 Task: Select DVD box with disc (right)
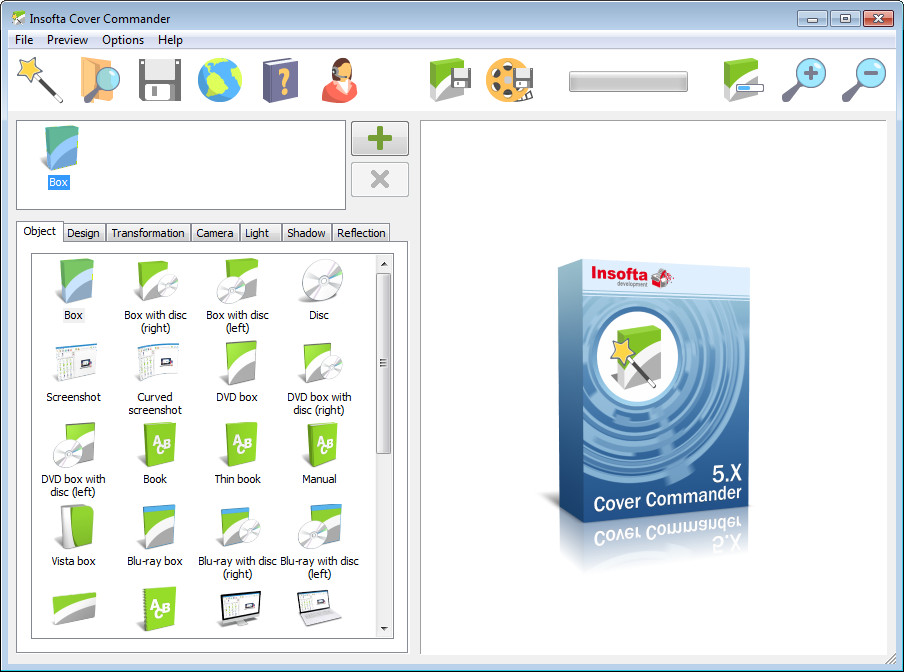click(319, 379)
